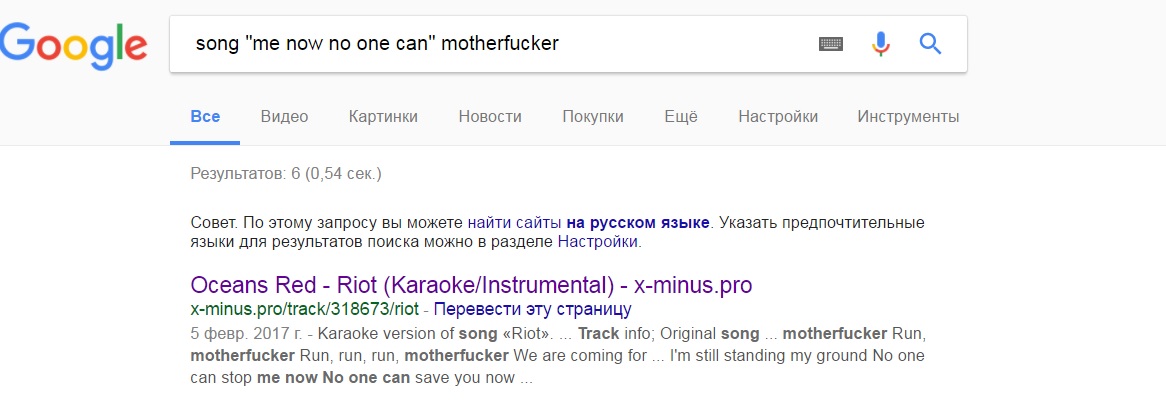Expand the Инструменты search tools
This screenshot has height=412, width=1166.
[x=908, y=117]
